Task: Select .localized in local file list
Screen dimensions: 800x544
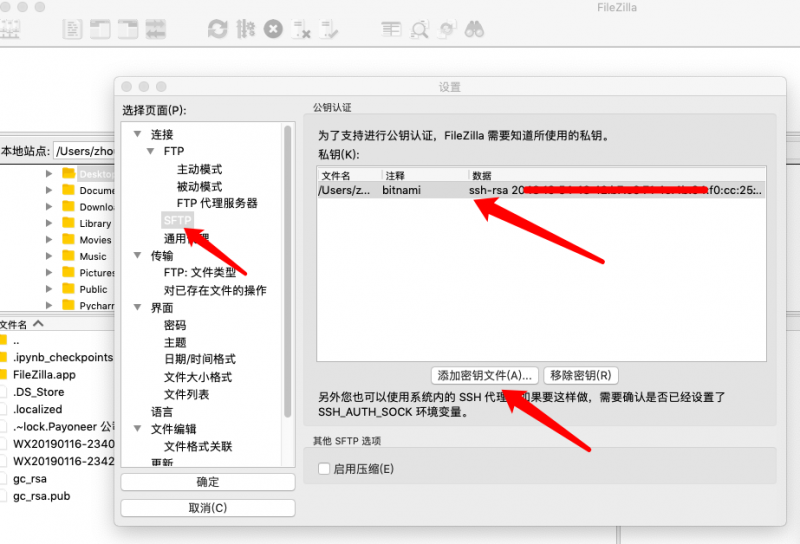Action: [38, 409]
